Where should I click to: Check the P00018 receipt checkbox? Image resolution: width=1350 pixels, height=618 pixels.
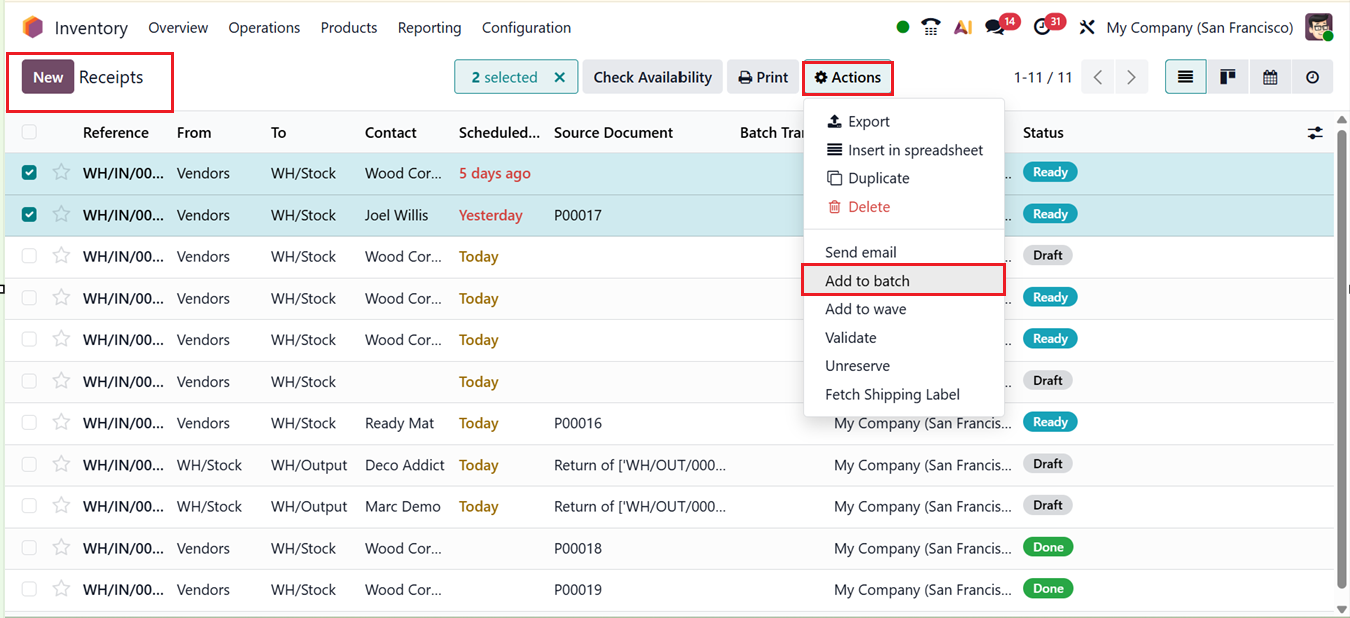click(29, 548)
